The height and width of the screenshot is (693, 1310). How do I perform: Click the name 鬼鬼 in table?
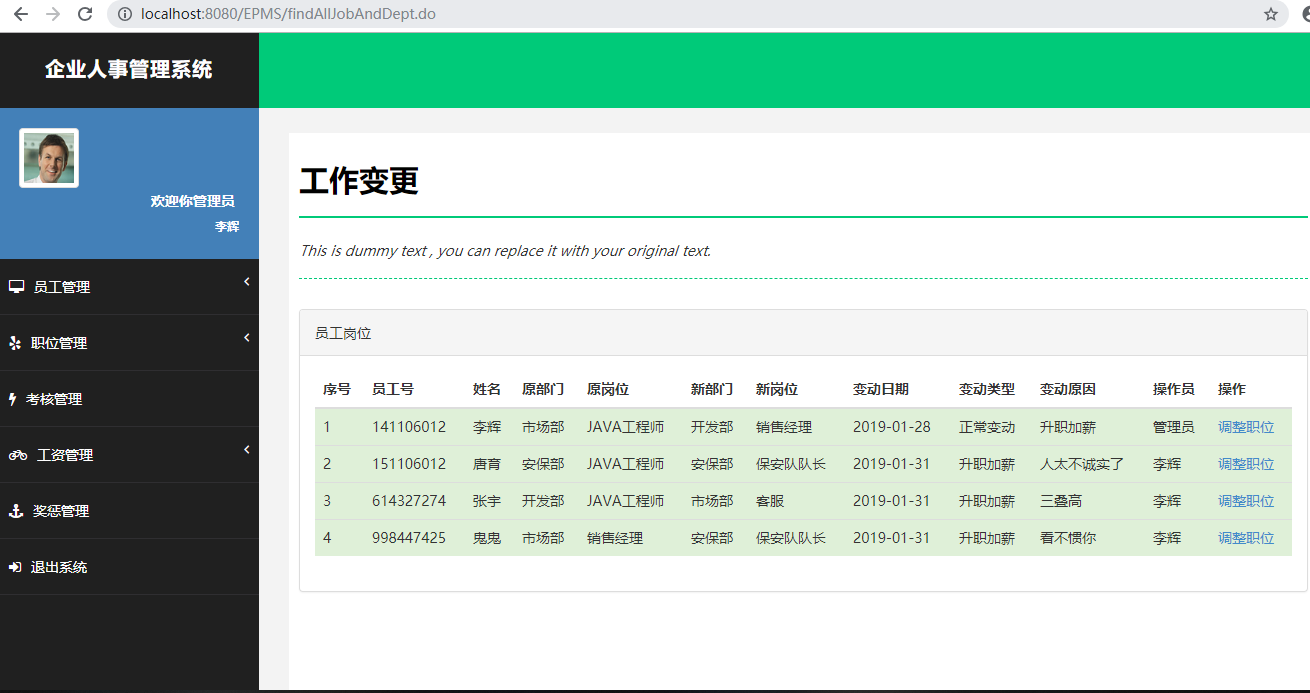pos(487,538)
